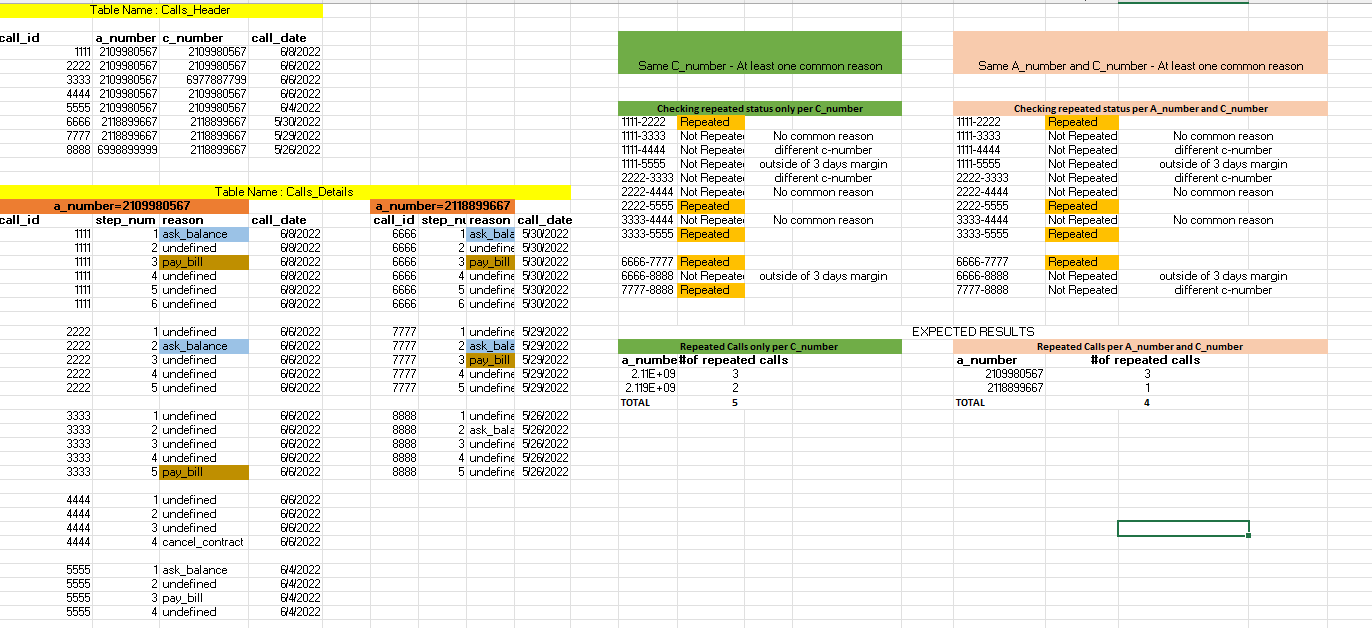Select the "EXPECTED RESULTS" label cell
The width and height of the screenshot is (1372, 628).
click(973, 331)
